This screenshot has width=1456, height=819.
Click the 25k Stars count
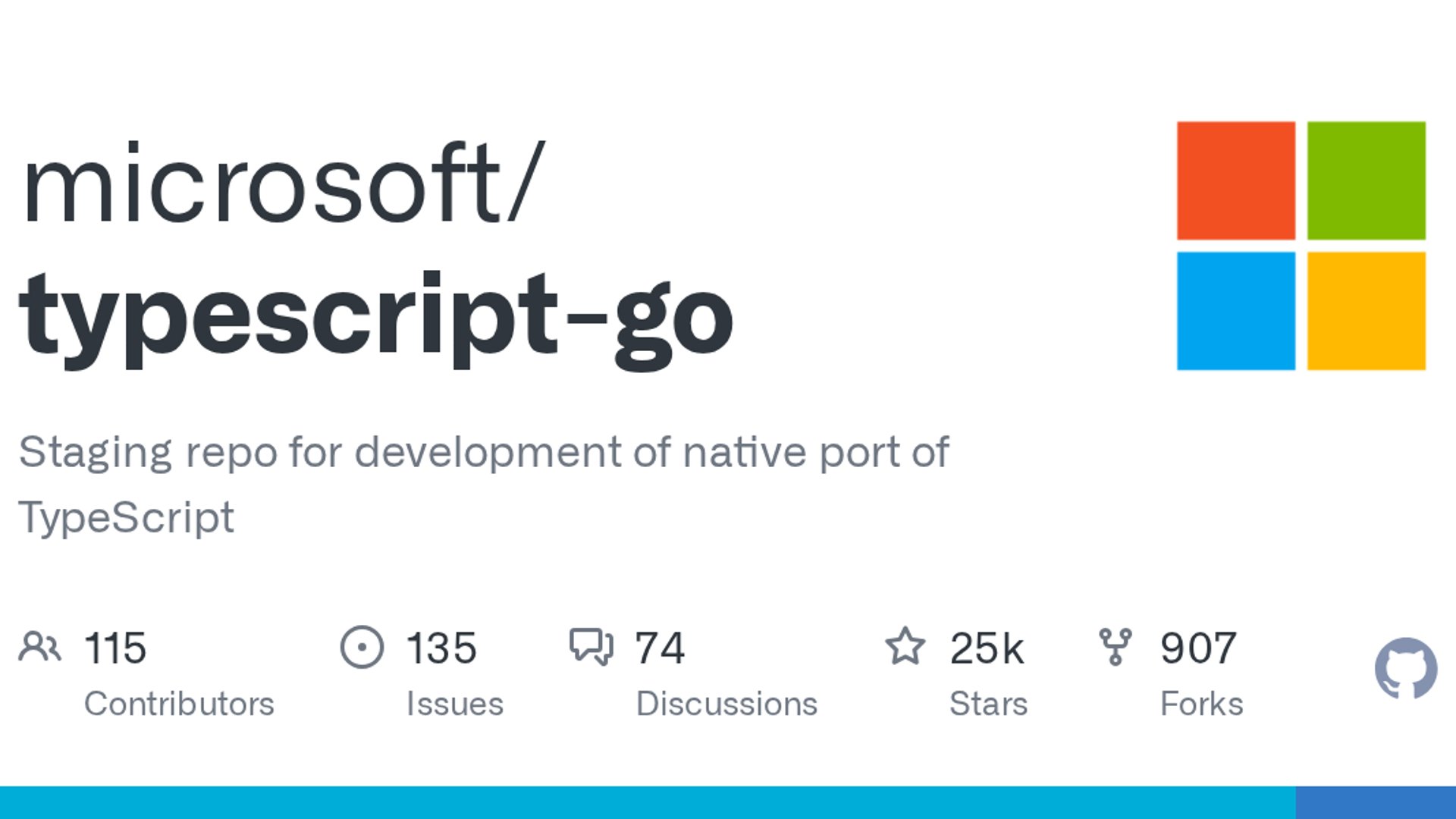986,648
